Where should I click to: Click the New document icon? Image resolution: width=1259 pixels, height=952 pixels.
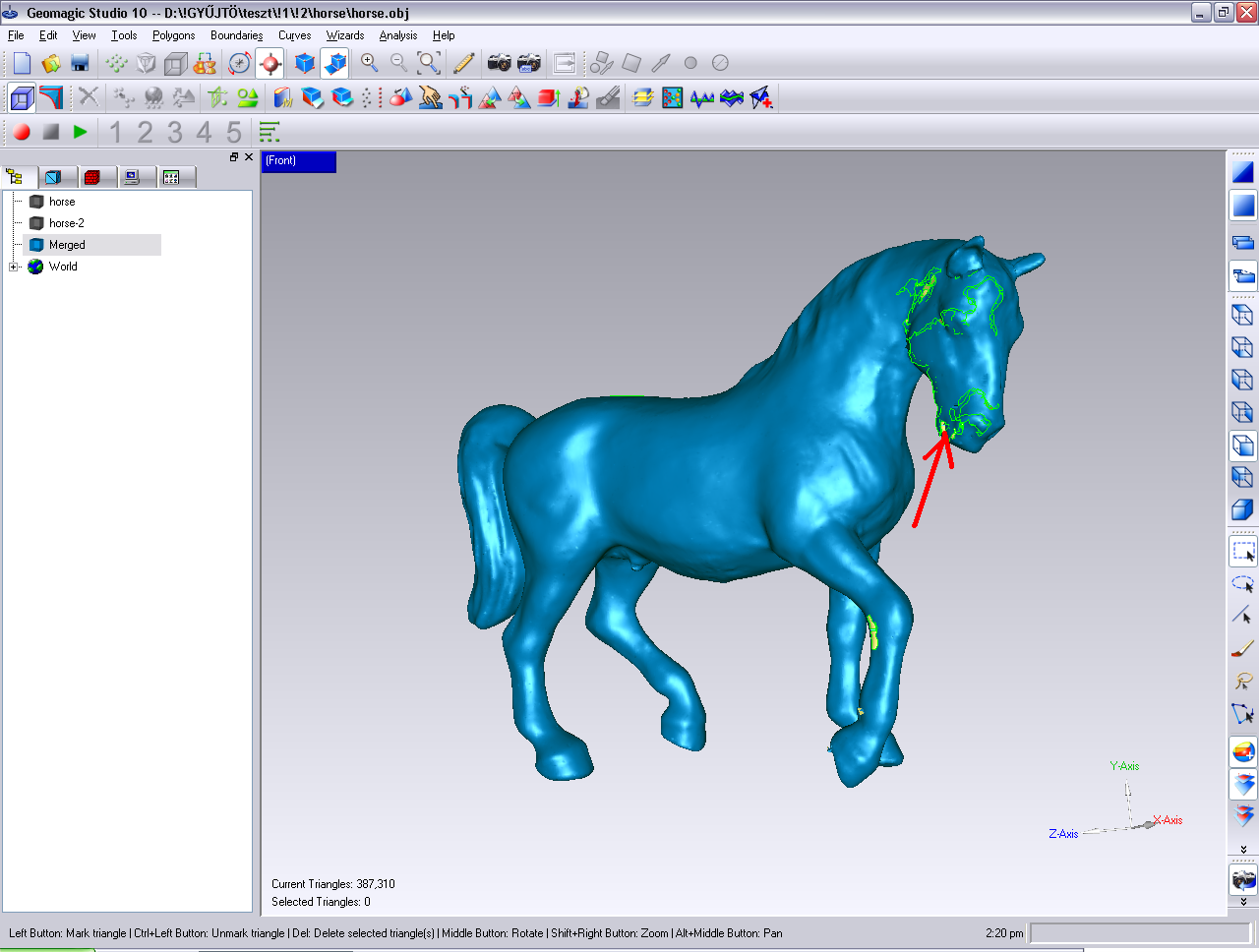[22, 63]
